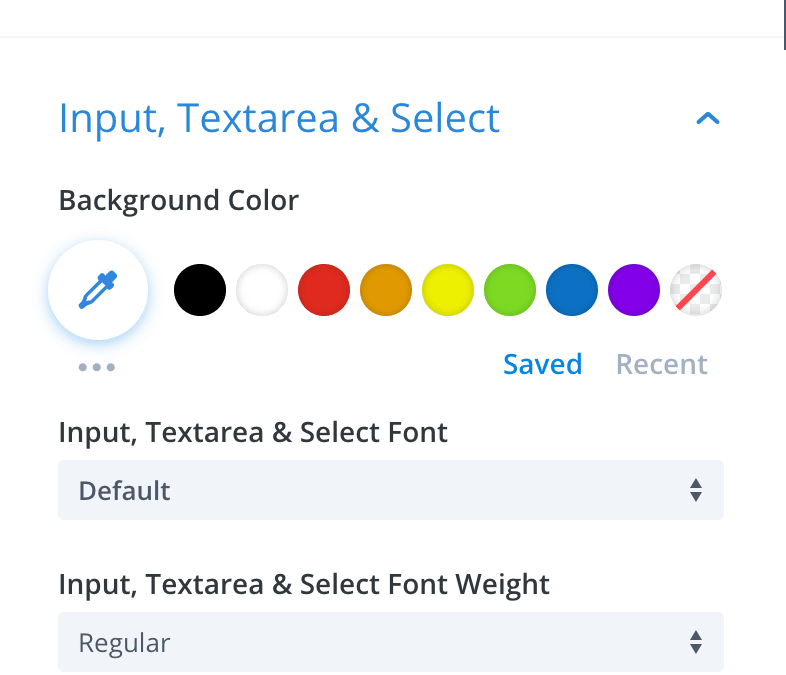Click the Input, Textarea & Select Font label
786x675 pixels.
coord(253,432)
